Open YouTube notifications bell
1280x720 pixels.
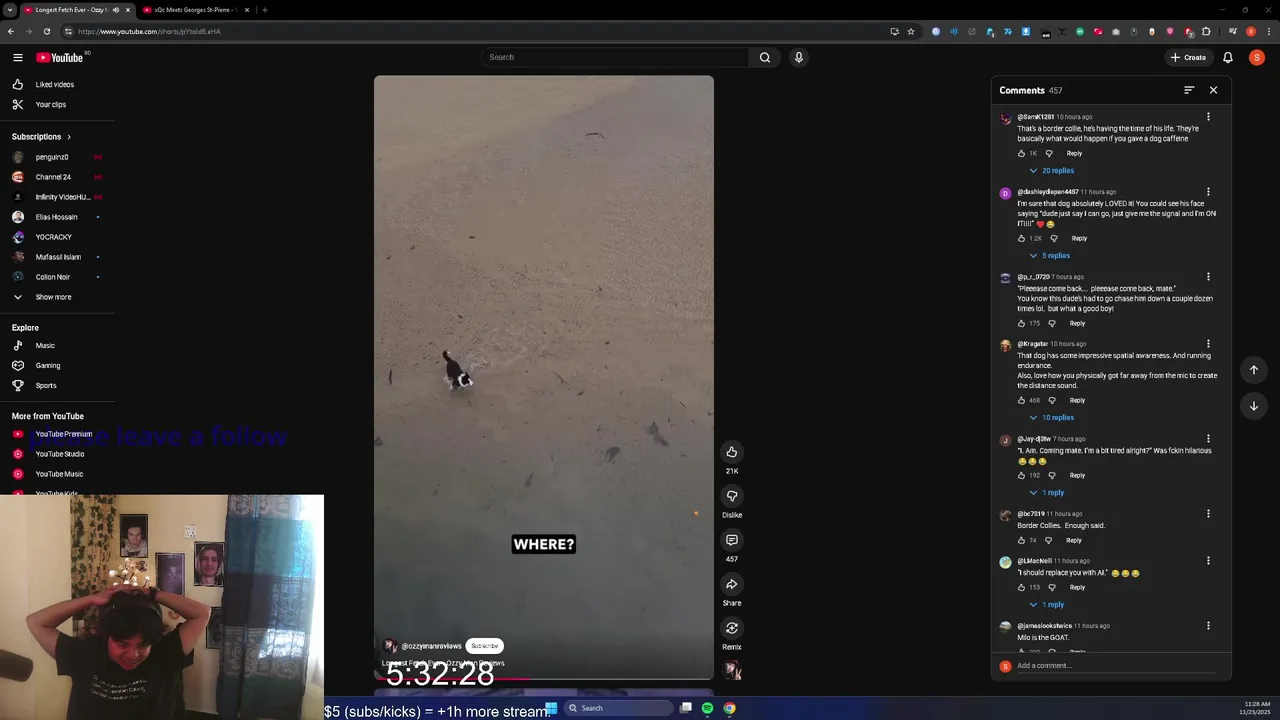(1228, 57)
